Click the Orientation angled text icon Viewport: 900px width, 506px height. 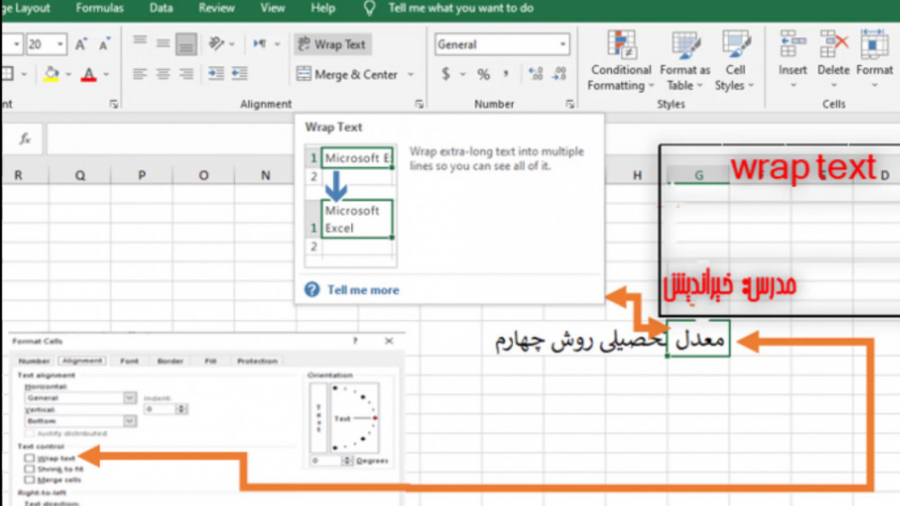click(216, 44)
